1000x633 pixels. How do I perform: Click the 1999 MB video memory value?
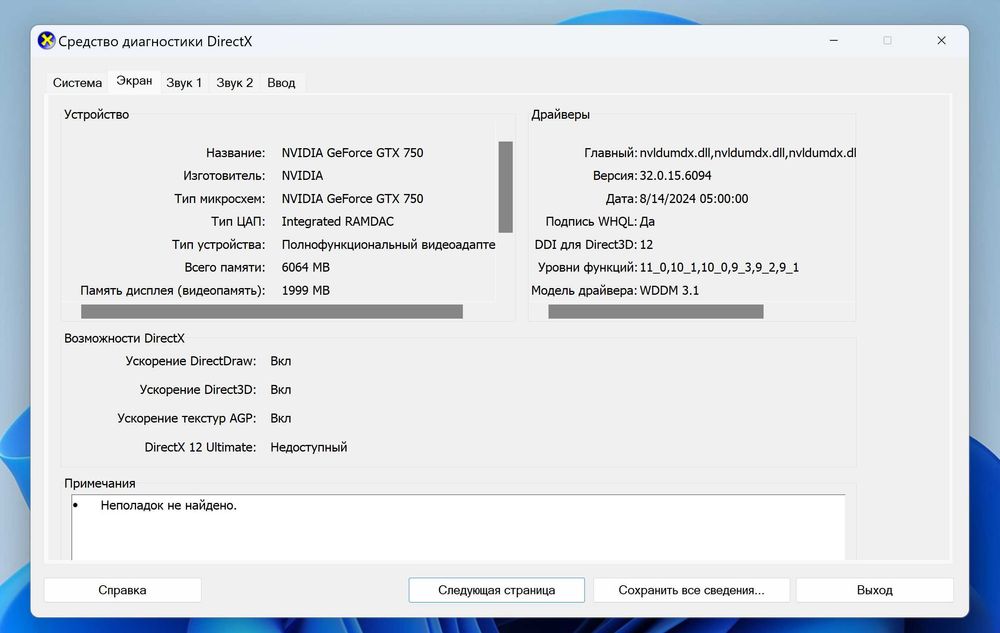coord(305,291)
